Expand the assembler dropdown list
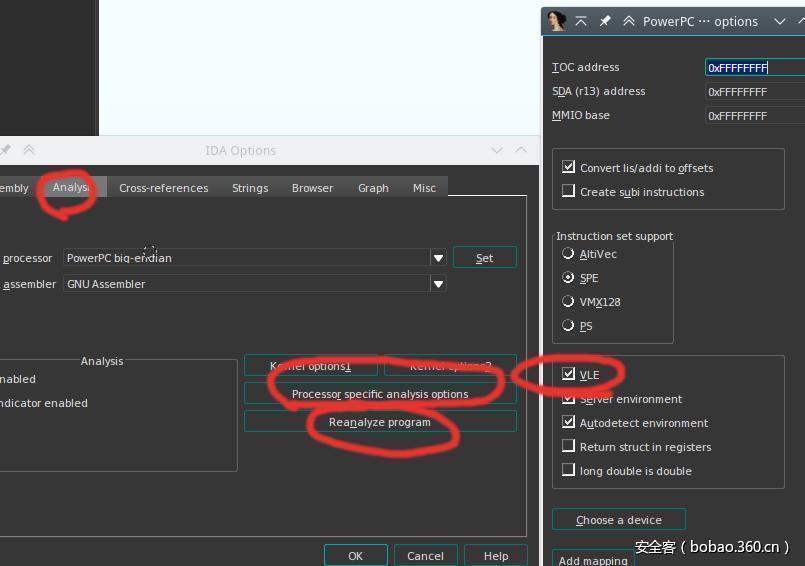The image size is (805, 566). [438, 284]
